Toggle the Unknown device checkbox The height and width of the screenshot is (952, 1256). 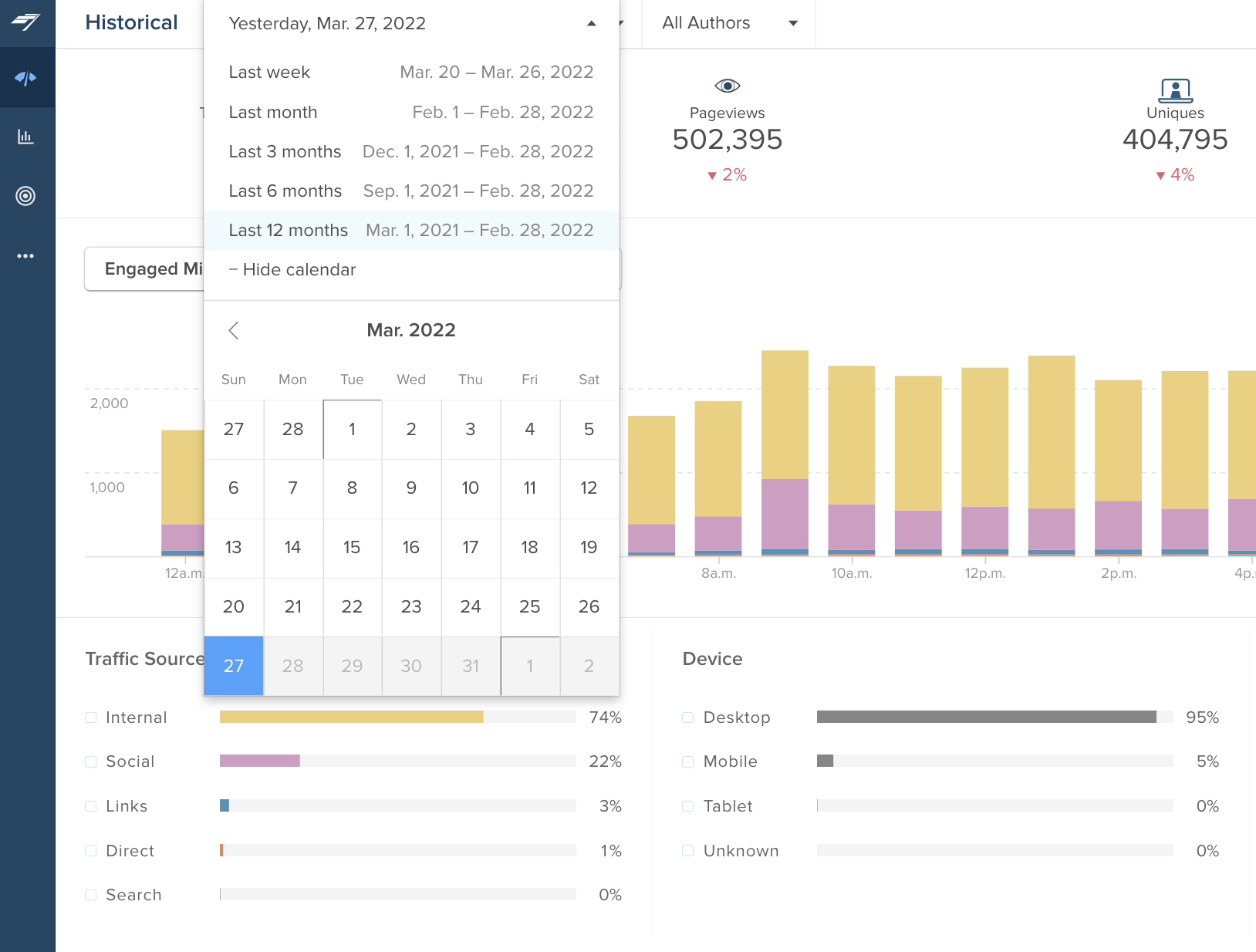pos(688,851)
